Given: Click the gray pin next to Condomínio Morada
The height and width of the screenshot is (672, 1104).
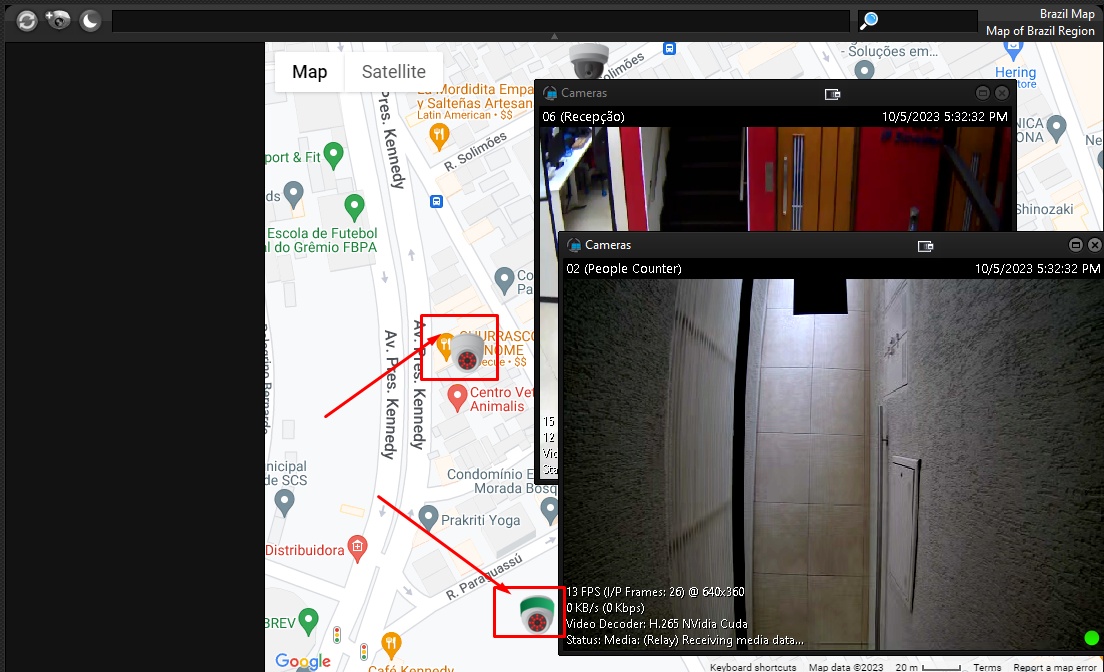Looking at the screenshot, I should [549, 511].
